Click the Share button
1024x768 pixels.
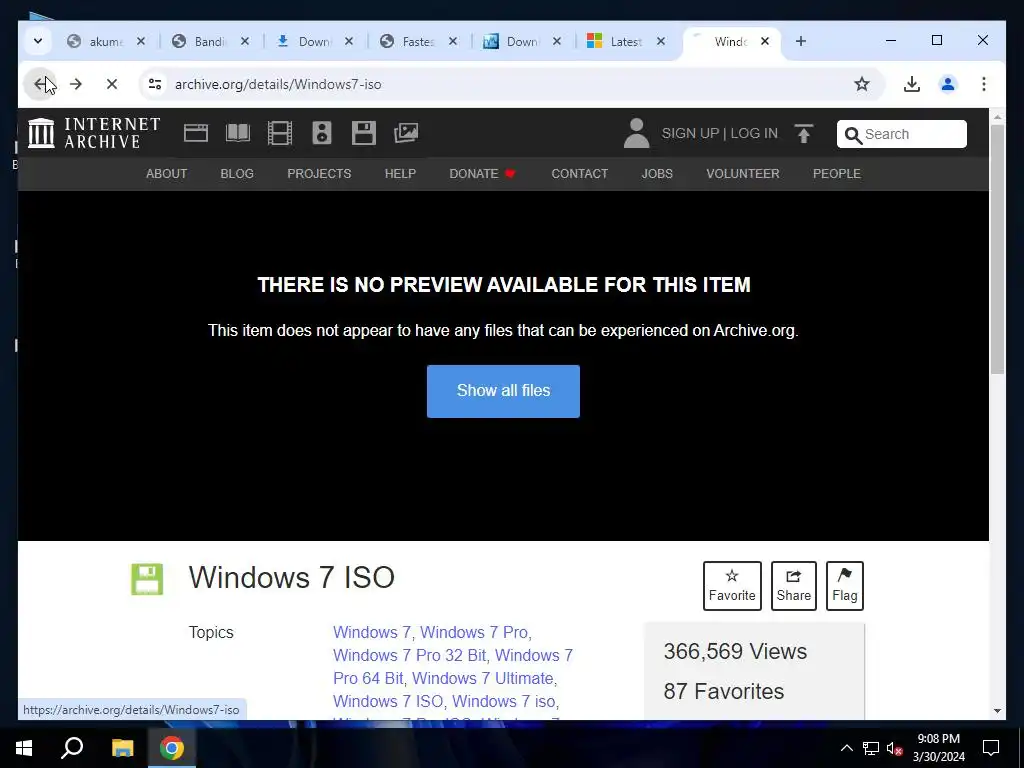pyautogui.click(x=793, y=586)
